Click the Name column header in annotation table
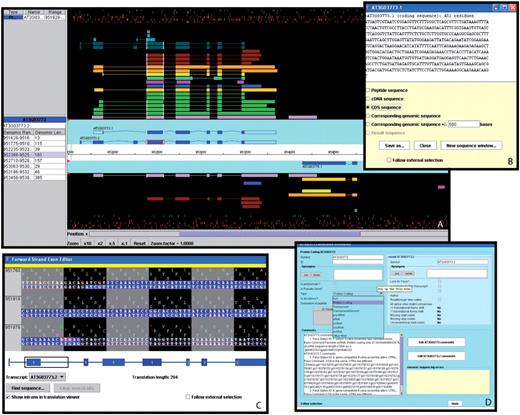The image size is (520, 415). click(x=34, y=12)
